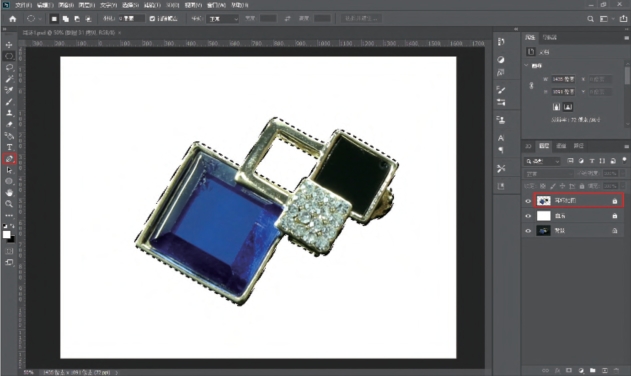Collapse the canvas section in Properties panel
631x376 pixels.
tap(526, 65)
